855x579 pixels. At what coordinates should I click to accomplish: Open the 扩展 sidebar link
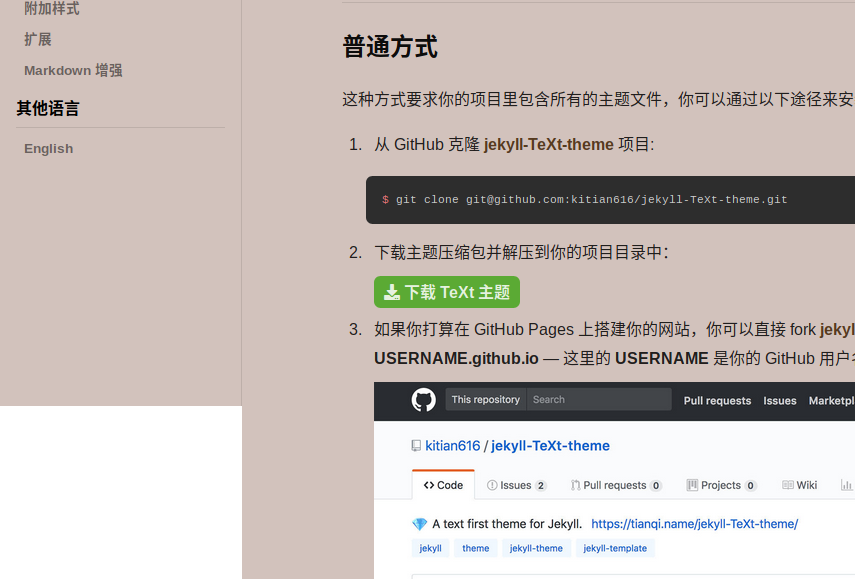point(38,39)
